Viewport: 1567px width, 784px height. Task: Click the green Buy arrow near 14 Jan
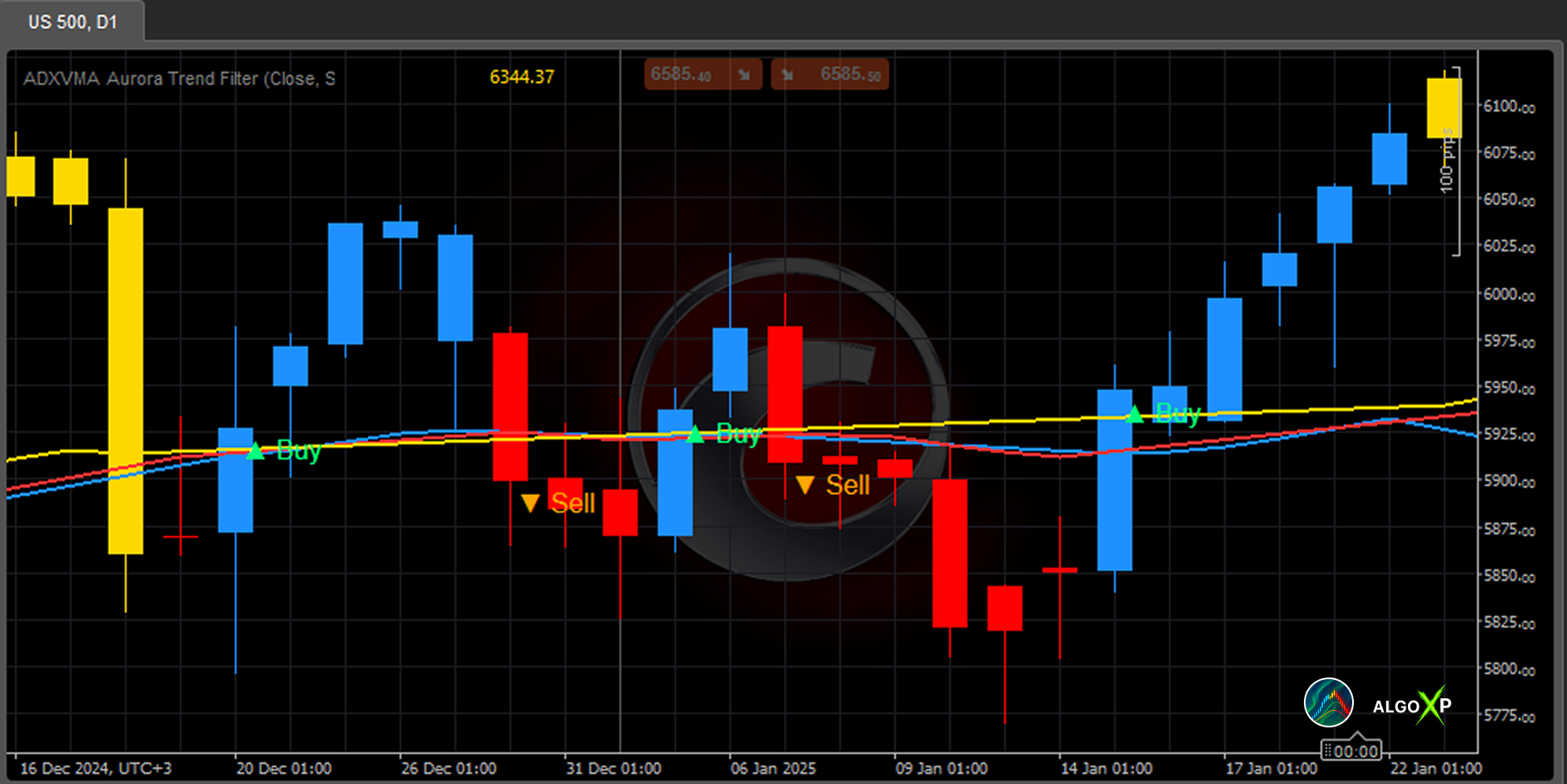(x=1134, y=414)
